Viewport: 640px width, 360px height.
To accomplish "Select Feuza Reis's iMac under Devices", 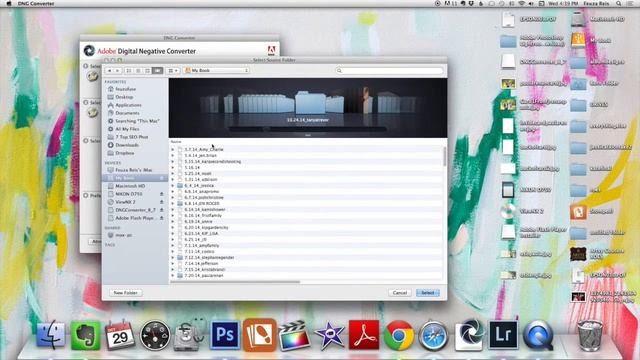I will click(x=133, y=170).
